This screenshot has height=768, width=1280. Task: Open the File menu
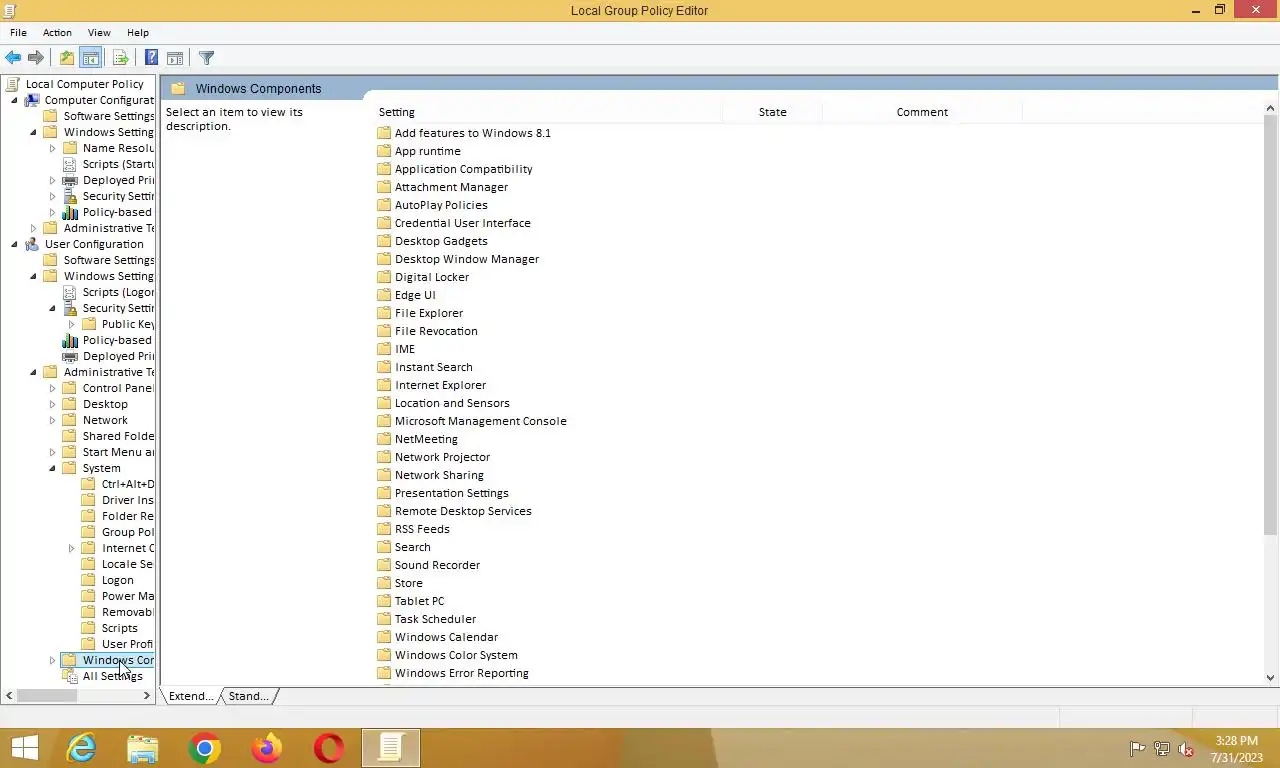click(18, 33)
